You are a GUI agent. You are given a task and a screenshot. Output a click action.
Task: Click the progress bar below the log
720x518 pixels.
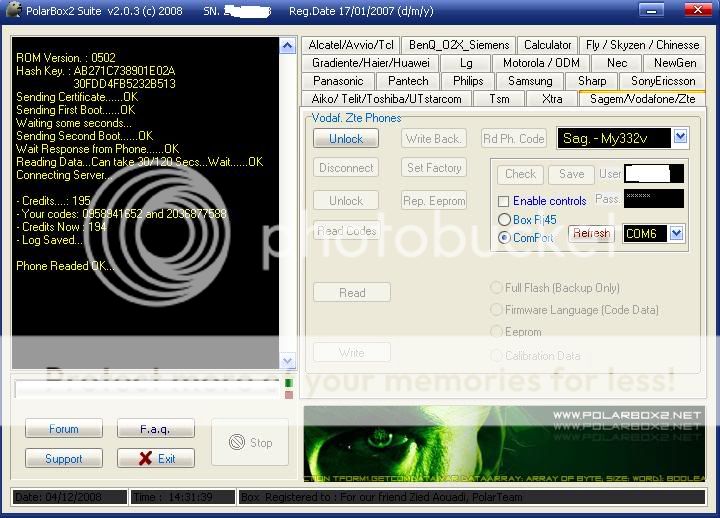click(x=147, y=388)
